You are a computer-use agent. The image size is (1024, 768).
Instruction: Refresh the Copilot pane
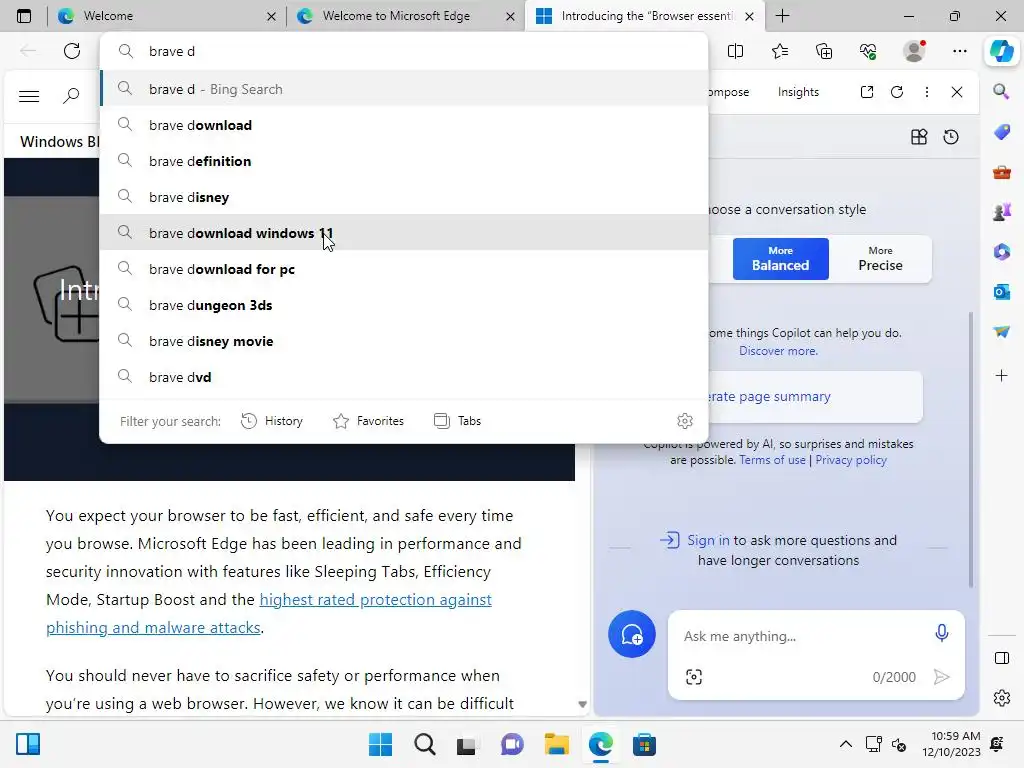pyautogui.click(x=897, y=92)
